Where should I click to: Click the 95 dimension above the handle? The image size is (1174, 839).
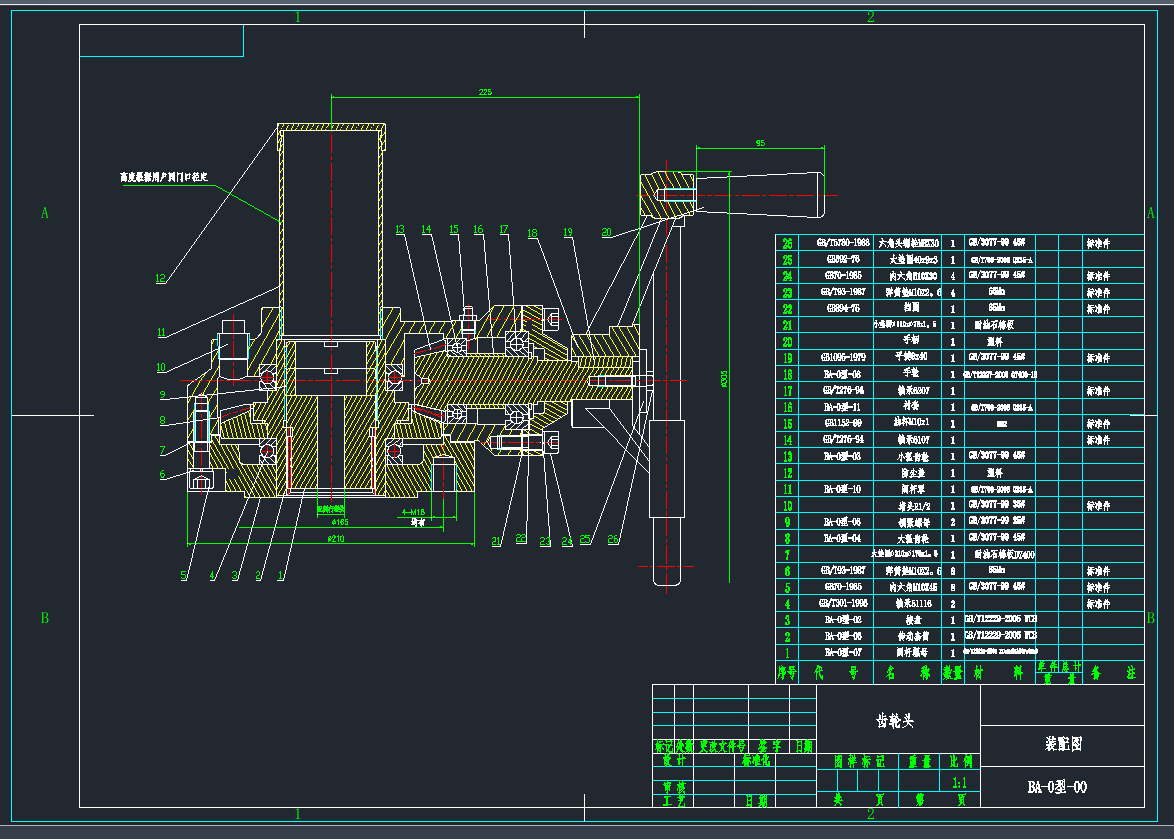[759, 143]
